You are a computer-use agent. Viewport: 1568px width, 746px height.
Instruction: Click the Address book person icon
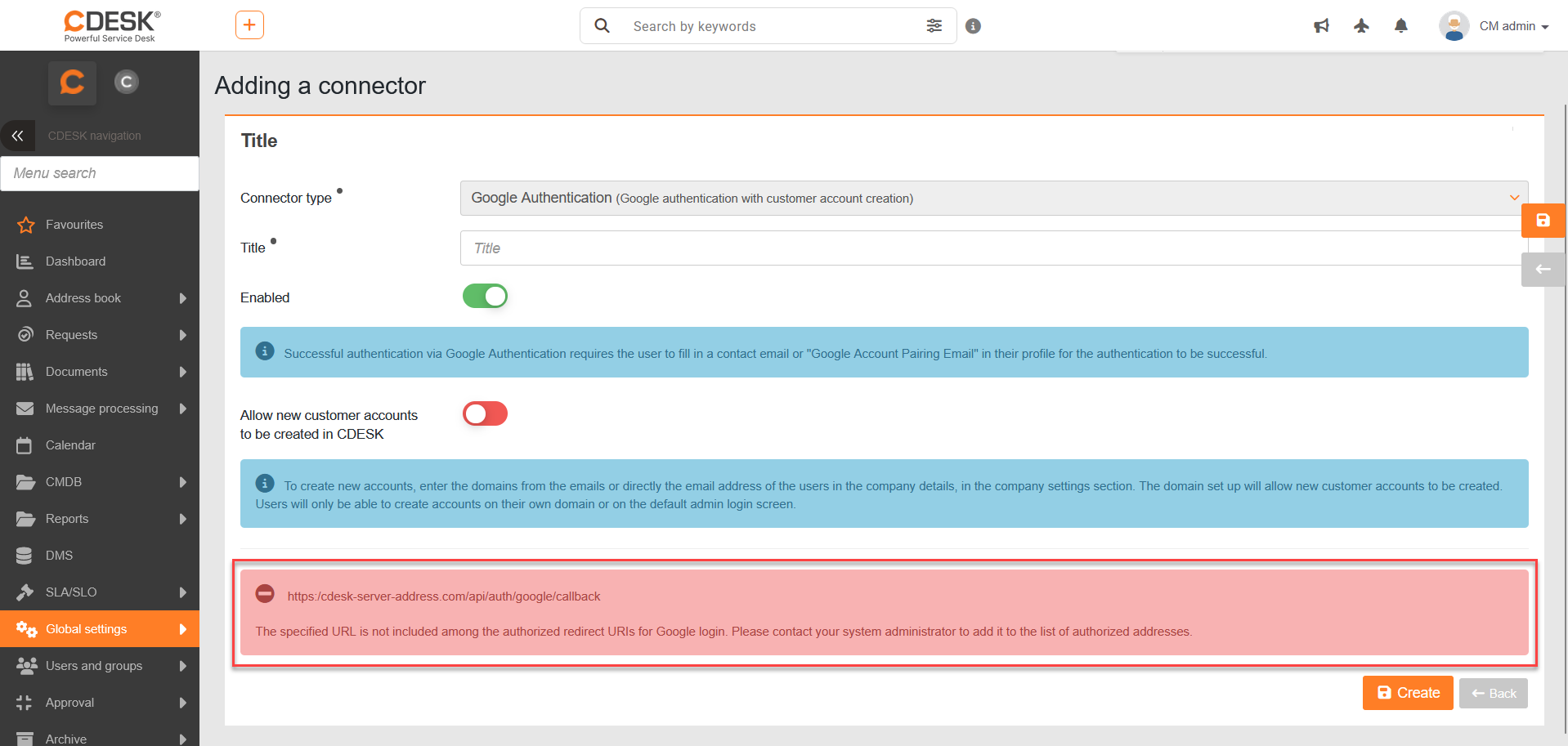click(25, 298)
